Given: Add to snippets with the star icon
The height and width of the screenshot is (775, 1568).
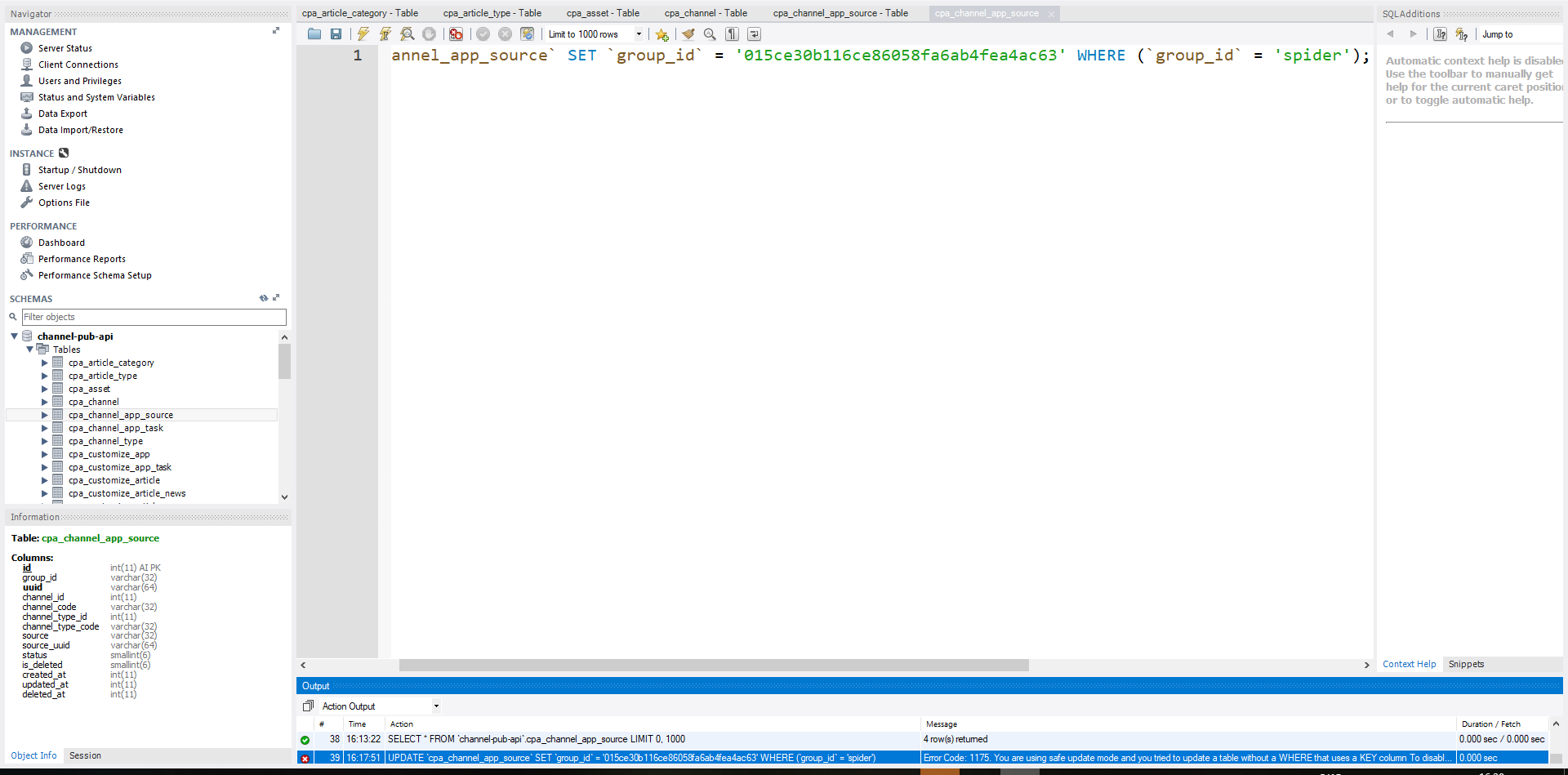Looking at the screenshot, I should [x=661, y=34].
